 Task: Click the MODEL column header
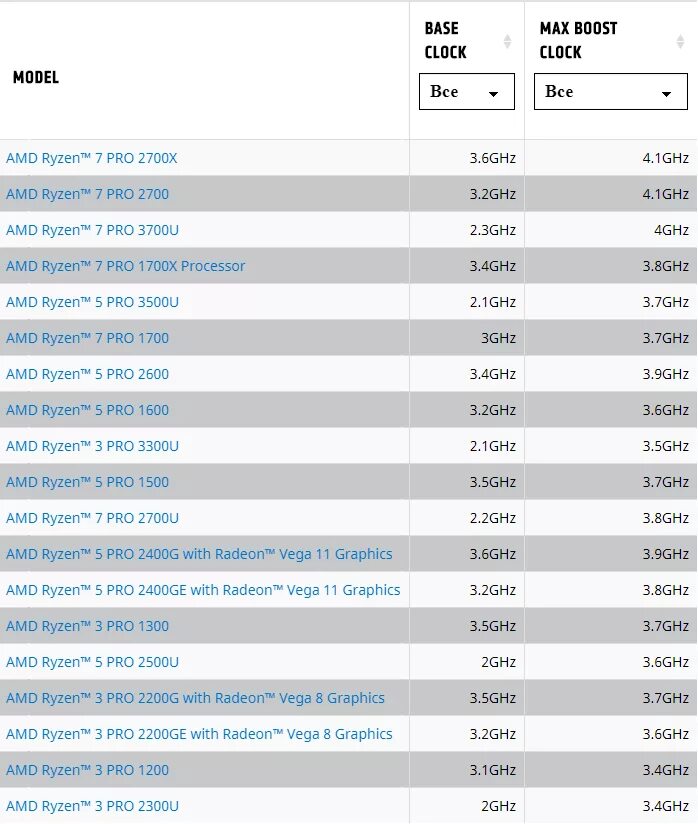pyautogui.click(x=36, y=77)
